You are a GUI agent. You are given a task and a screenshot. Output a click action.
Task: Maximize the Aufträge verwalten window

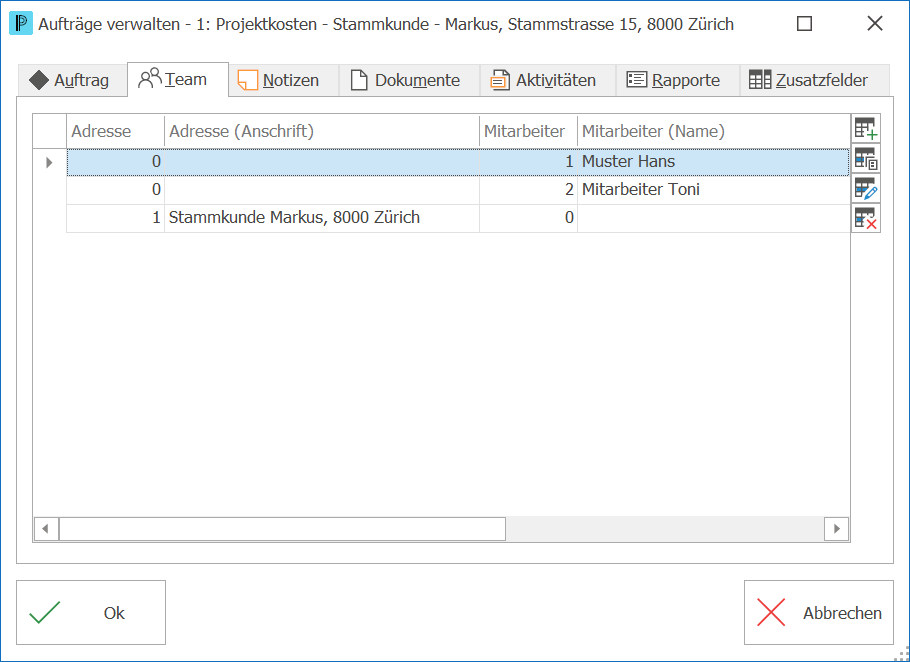tap(804, 24)
